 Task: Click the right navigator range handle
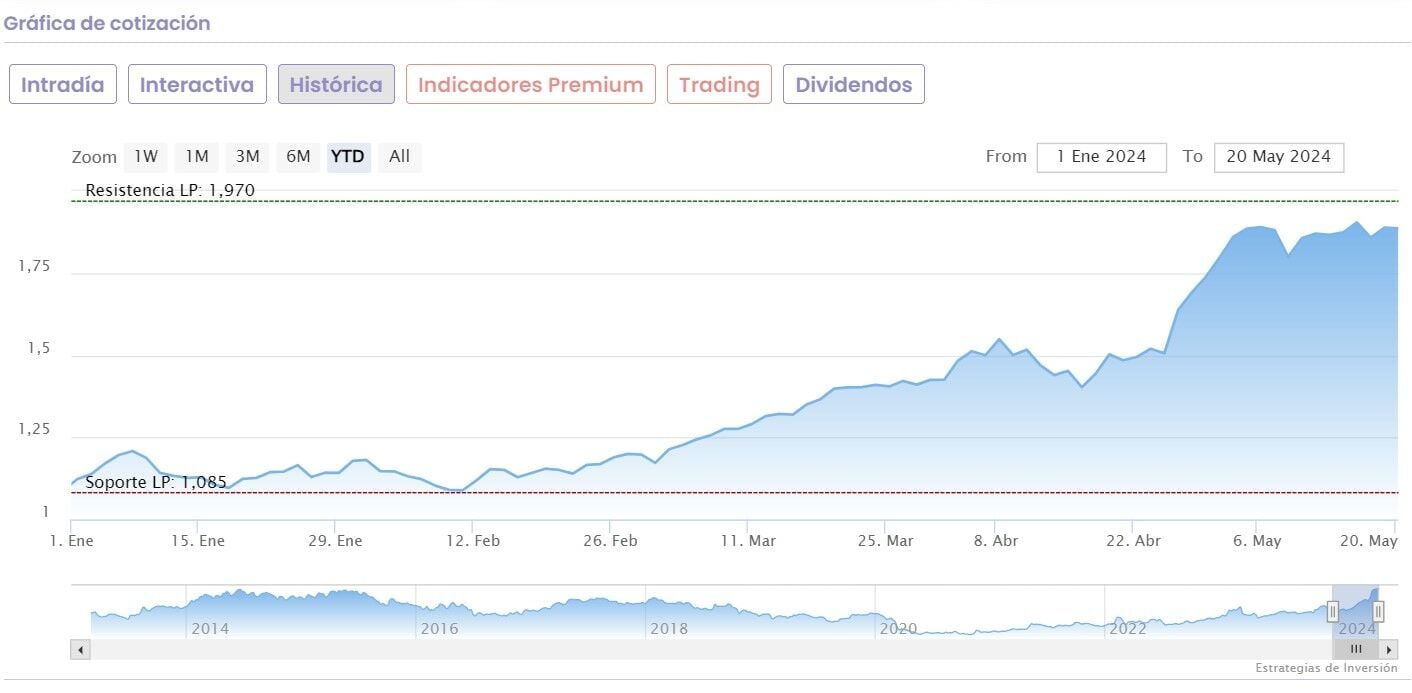pyautogui.click(x=1378, y=611)
